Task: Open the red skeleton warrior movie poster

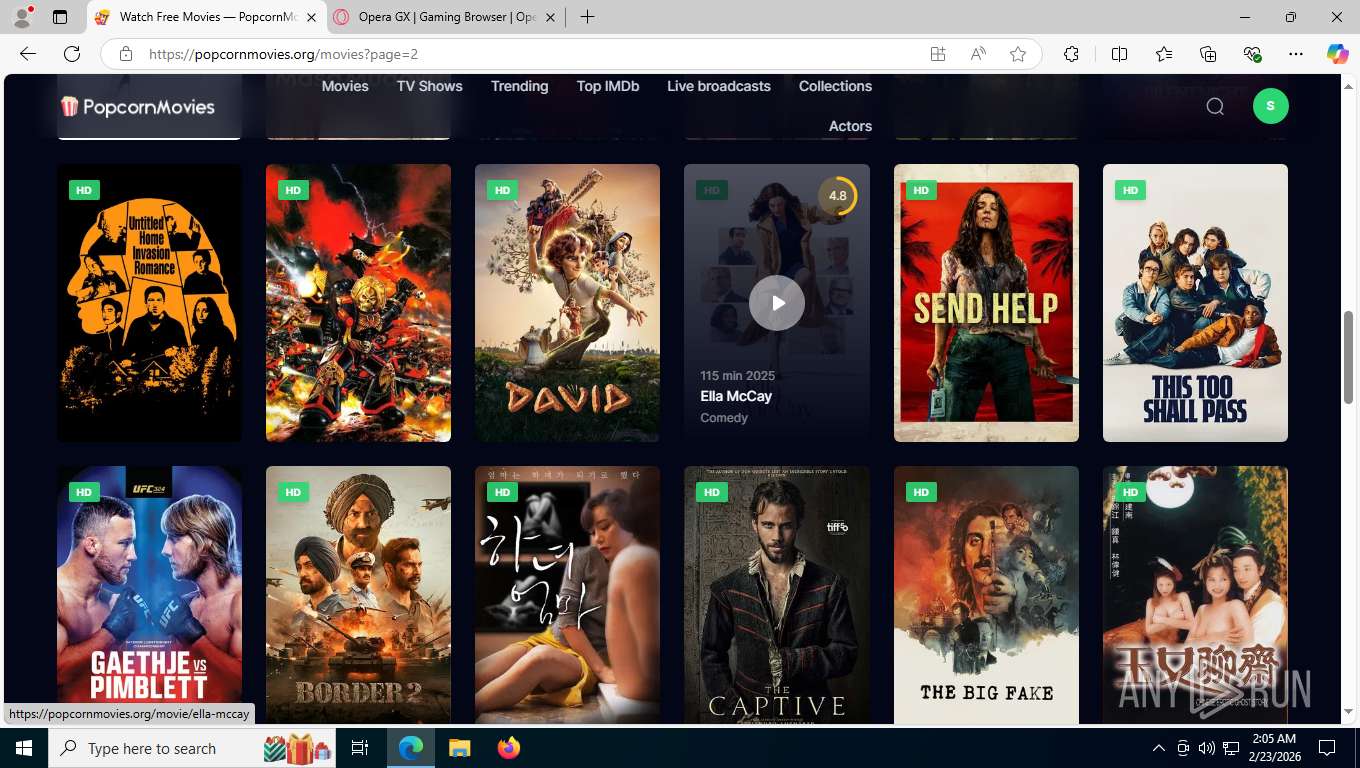Action: (x=358, y=303)
